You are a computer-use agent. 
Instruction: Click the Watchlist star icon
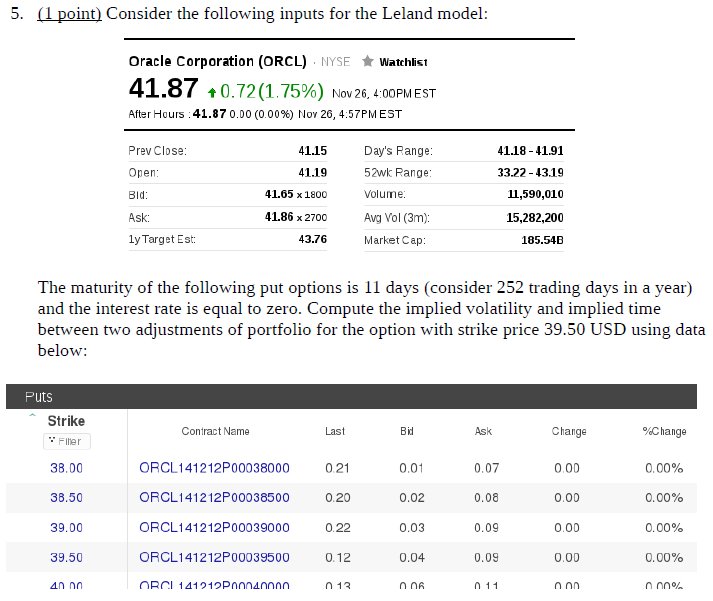(367, 61)
